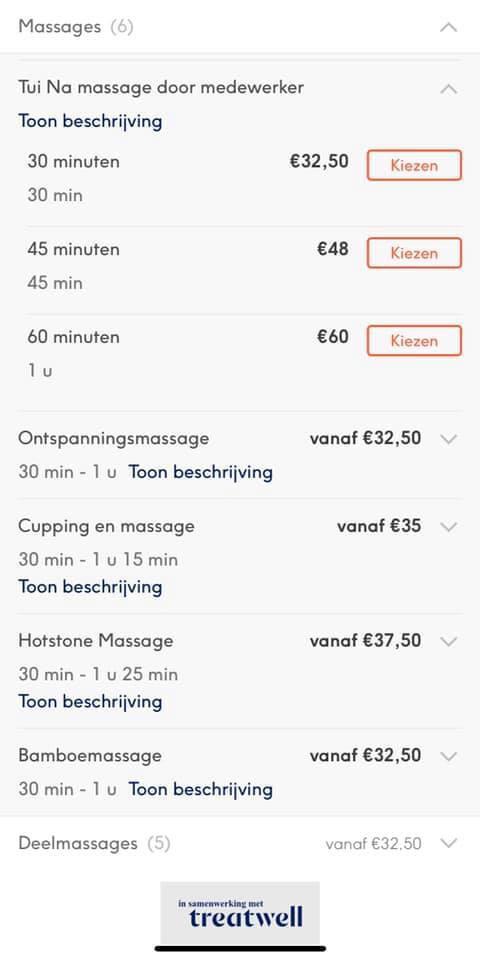480x960 pixels.
Task: Show description for Ontspanningsmassage
Action: [x=200, y=473]
